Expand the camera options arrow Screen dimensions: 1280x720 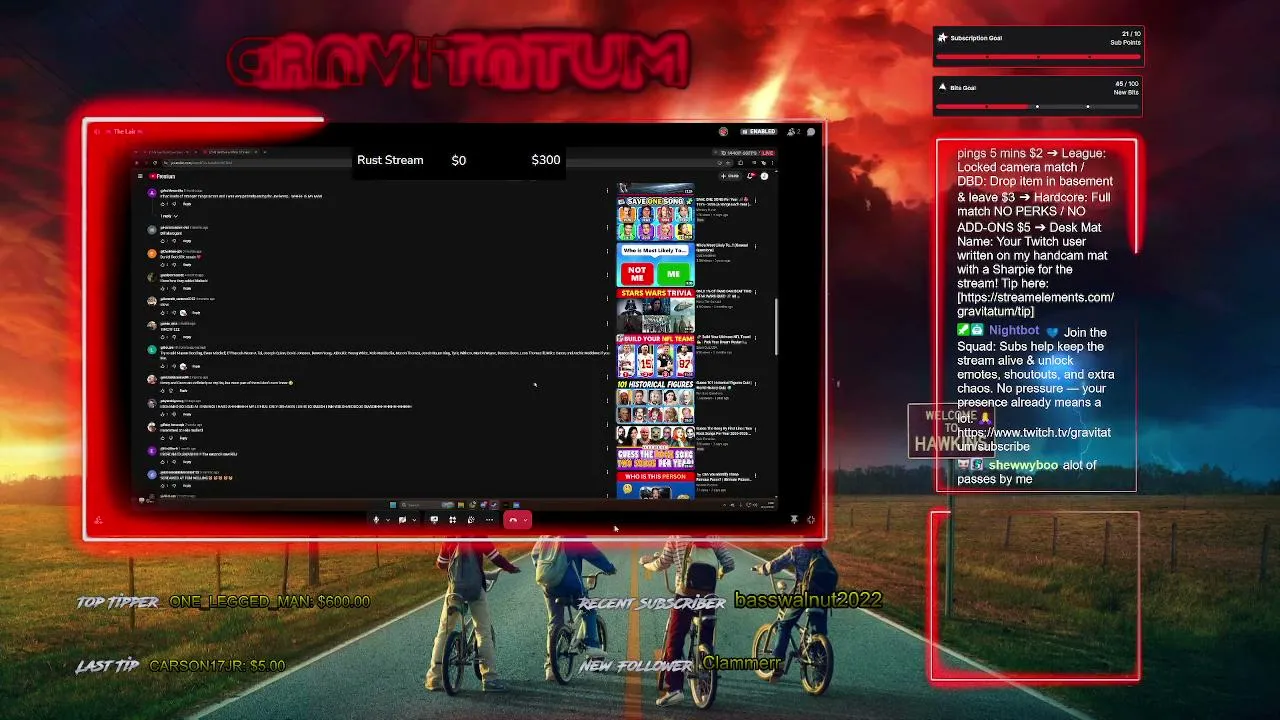tap(413, 520)
